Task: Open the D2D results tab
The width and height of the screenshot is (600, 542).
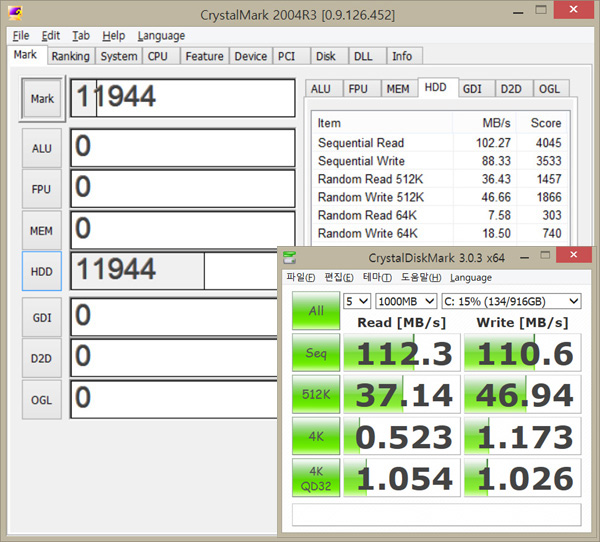Action: point(514,89)
